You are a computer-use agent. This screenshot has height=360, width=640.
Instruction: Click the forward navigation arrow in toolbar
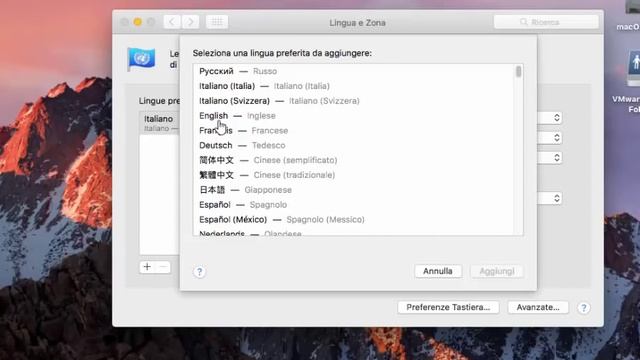pyautogui.click(x=191, y=22)
